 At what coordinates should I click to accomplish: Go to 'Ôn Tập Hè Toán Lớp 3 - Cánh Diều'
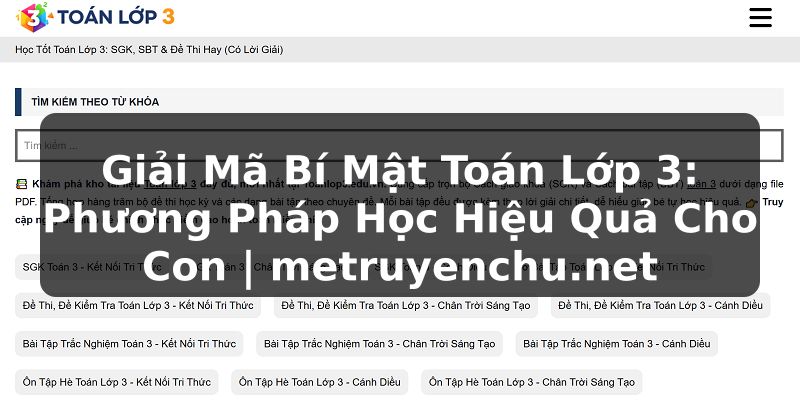(319, 382)
